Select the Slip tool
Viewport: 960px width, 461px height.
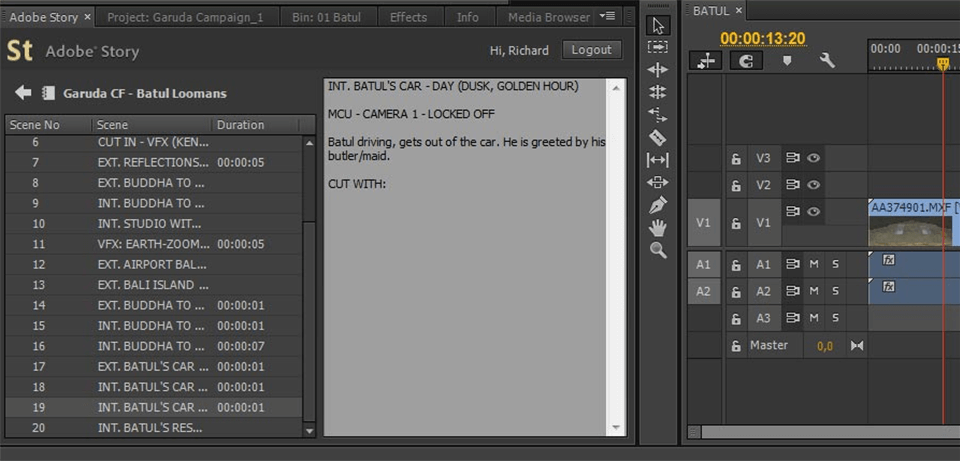[658, 160]
